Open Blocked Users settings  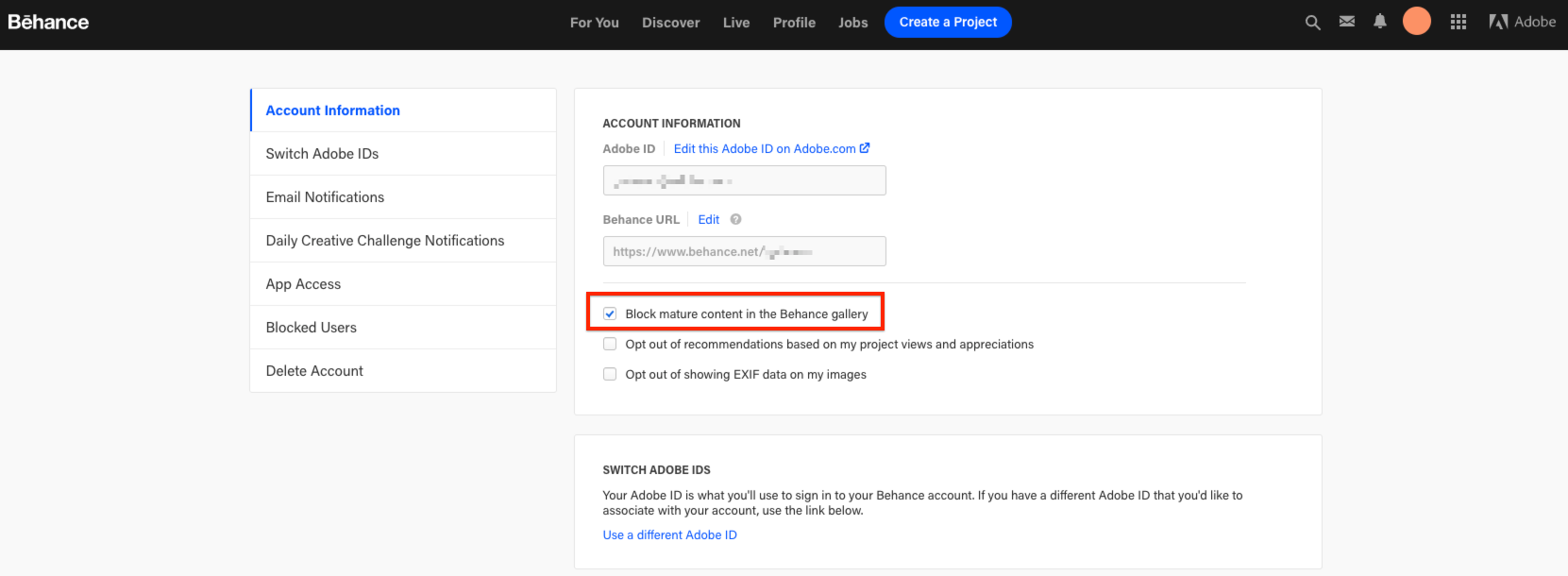pos(403,328)
